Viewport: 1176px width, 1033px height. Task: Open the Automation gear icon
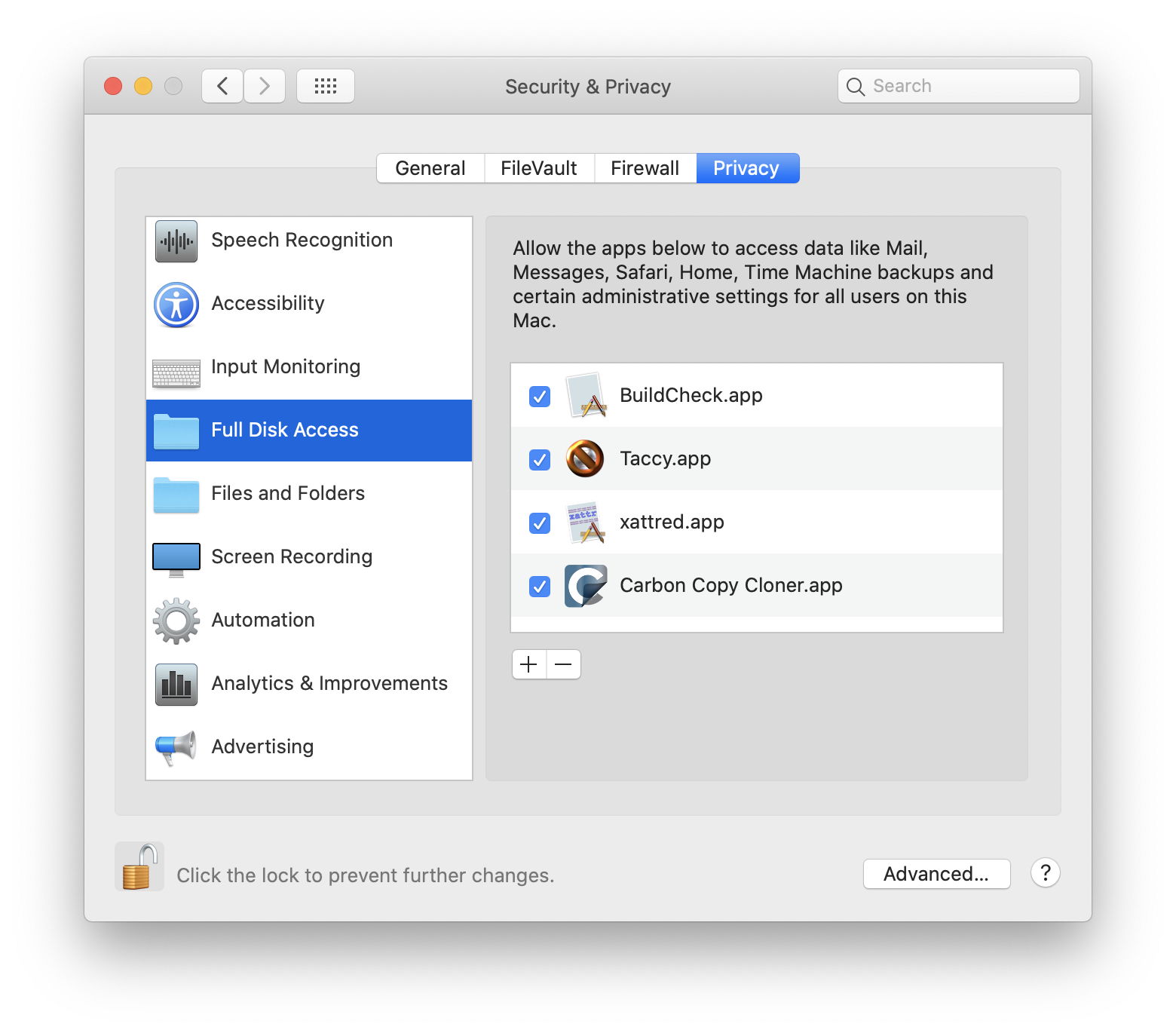click(x=176, y=621)
